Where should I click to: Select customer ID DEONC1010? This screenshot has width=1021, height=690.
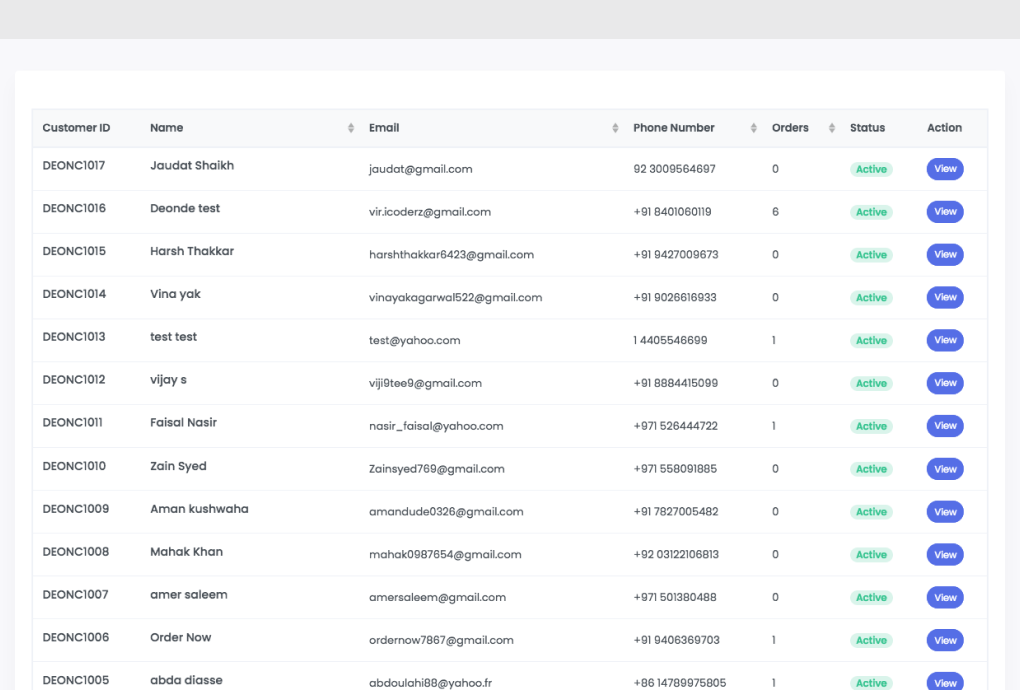[x=74, y=466]
